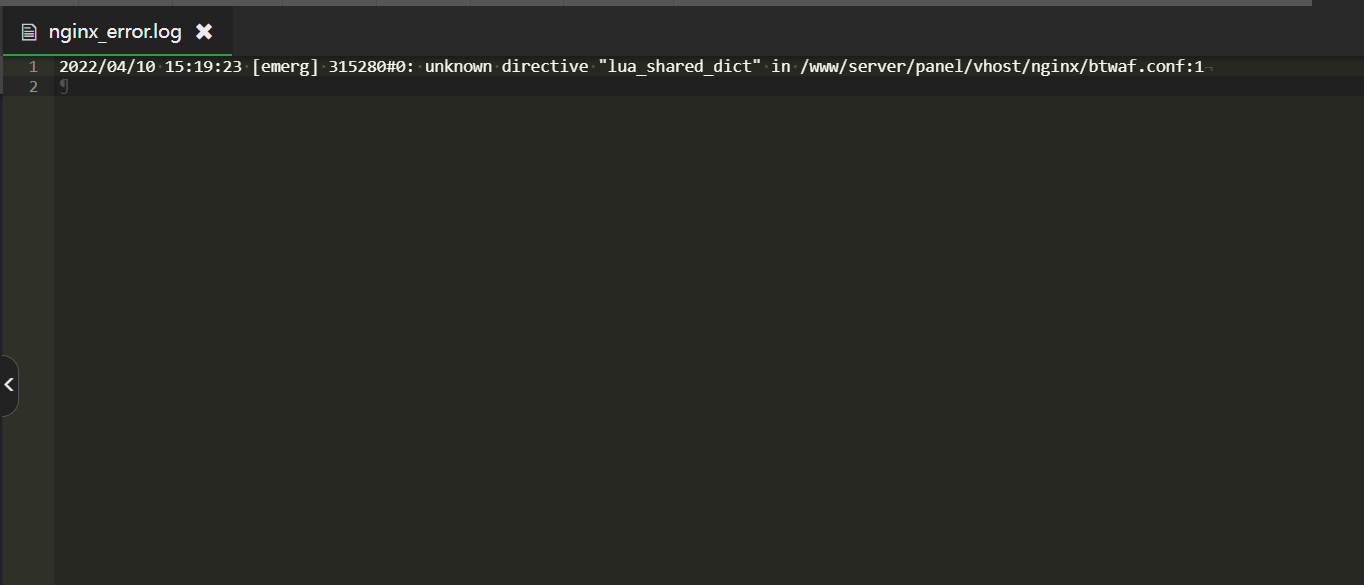Image resolution: width=1364 pixels, height=585 pixels.
Task: Click the paragraph mark on line 2
Action: pos(64,87)
